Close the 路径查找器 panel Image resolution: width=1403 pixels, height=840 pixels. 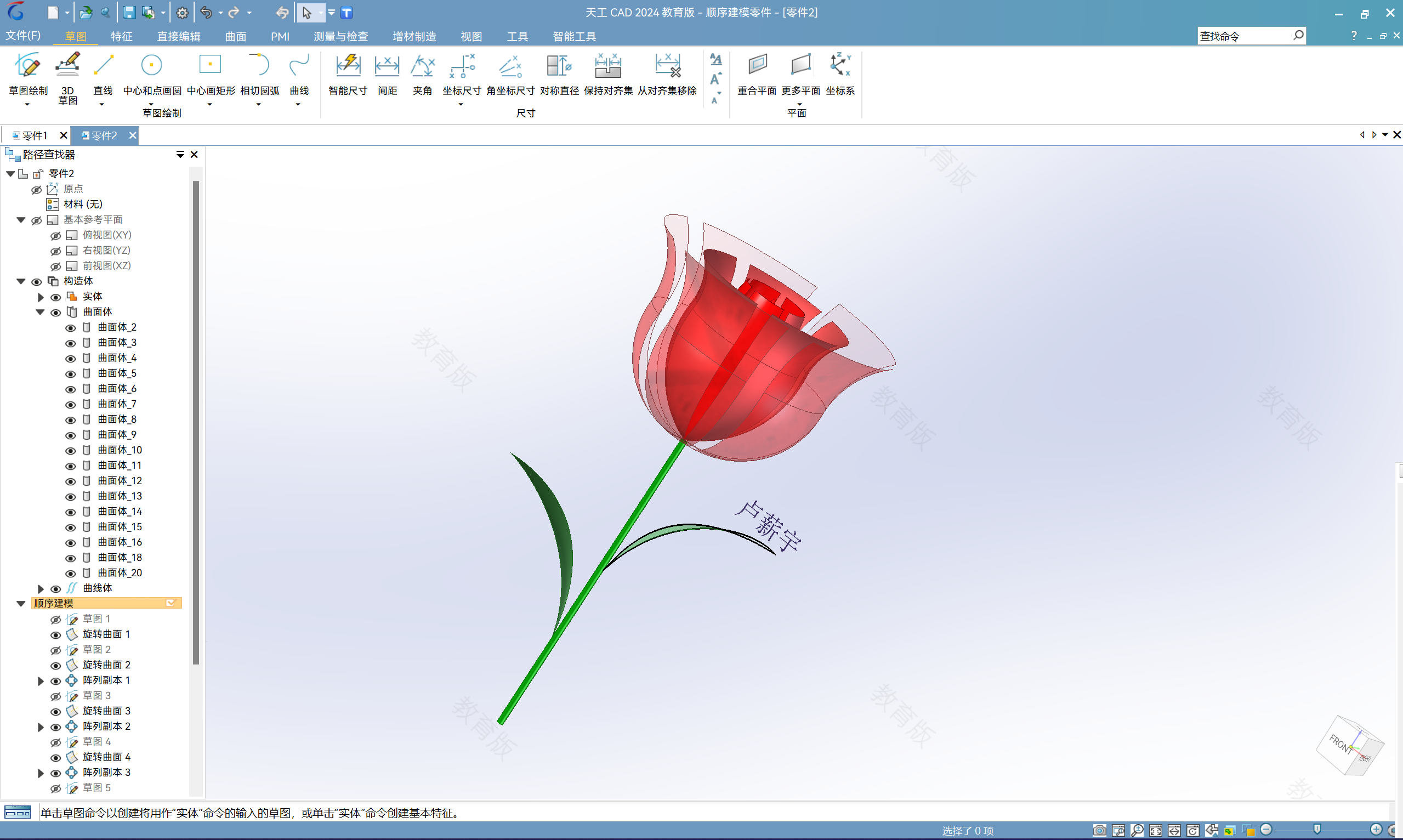[194, 155]
